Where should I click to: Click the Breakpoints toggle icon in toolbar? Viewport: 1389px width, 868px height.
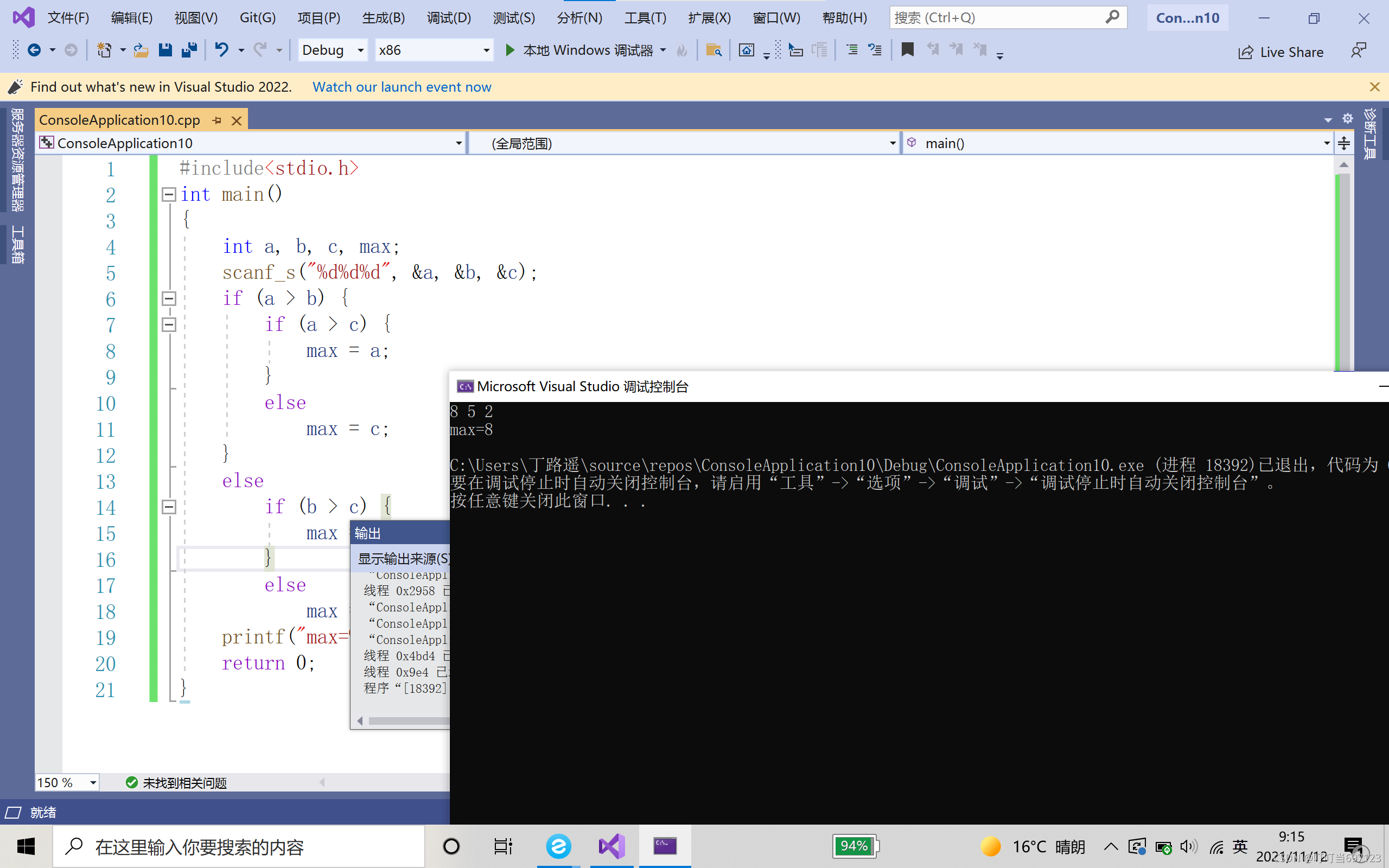coord(907,50)
